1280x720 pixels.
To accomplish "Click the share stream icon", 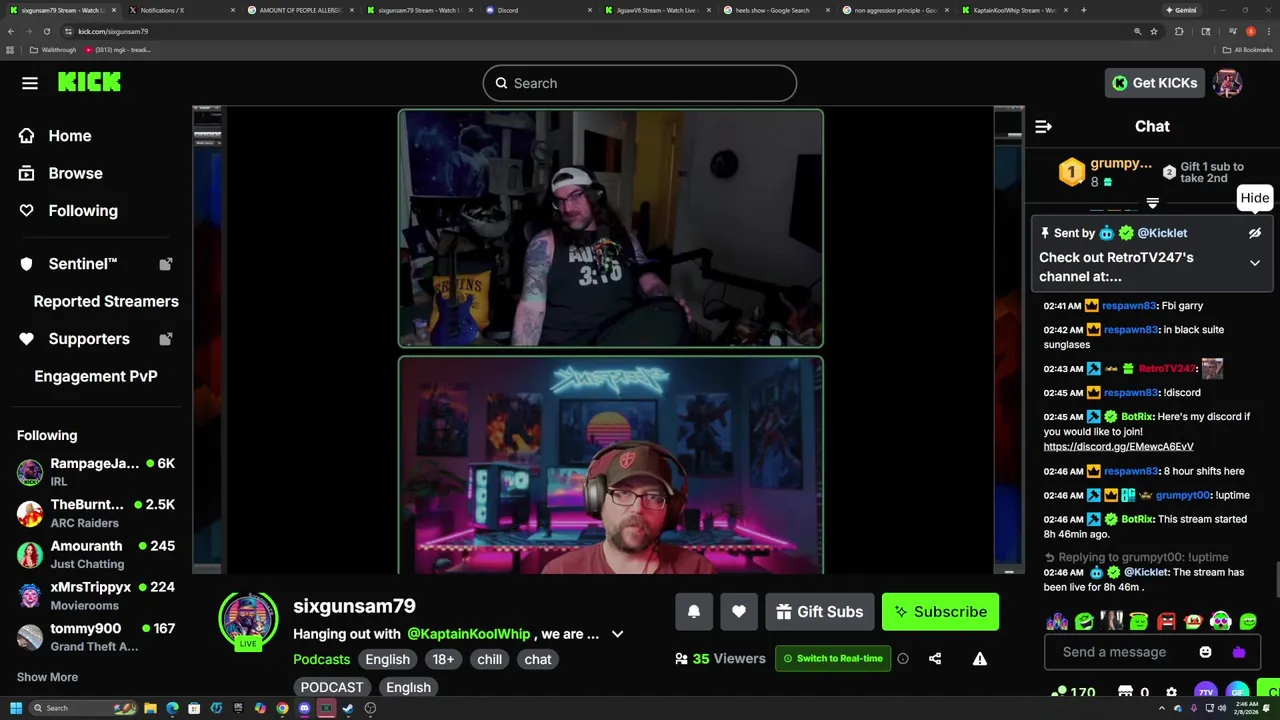I will click(935, 658).
